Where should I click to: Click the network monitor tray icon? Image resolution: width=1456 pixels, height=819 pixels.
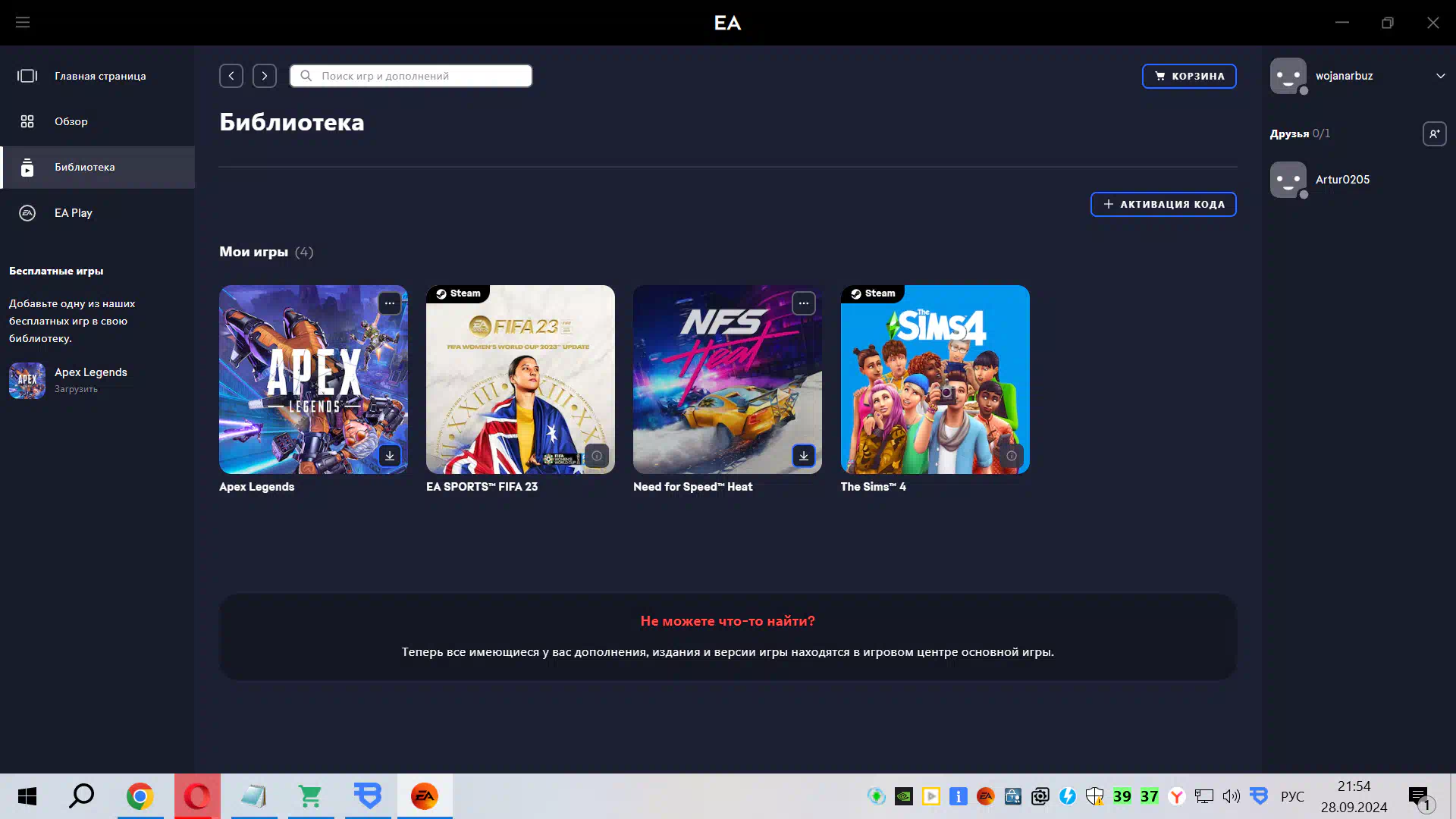(1203, 796)
